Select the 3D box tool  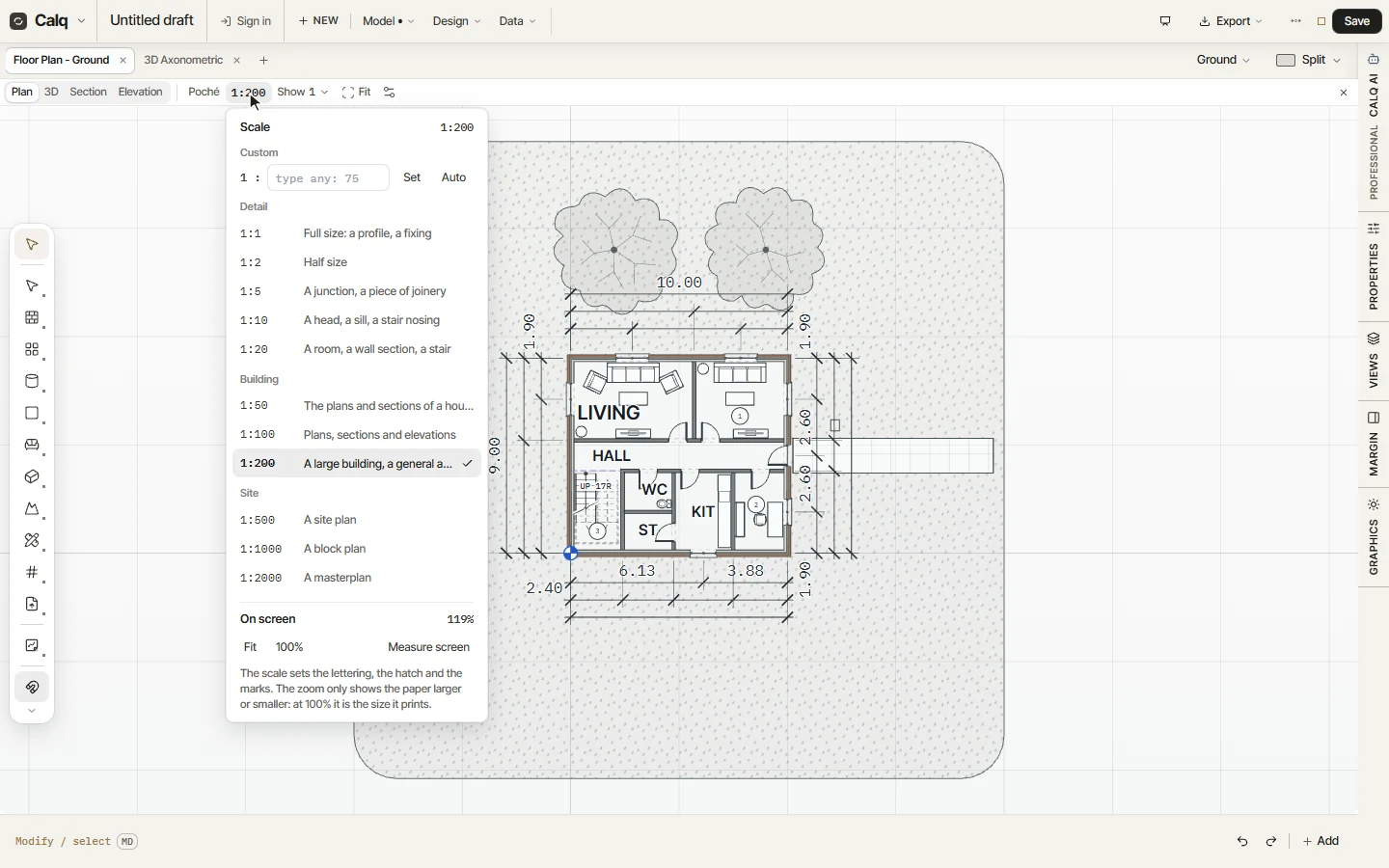point(32,477)
